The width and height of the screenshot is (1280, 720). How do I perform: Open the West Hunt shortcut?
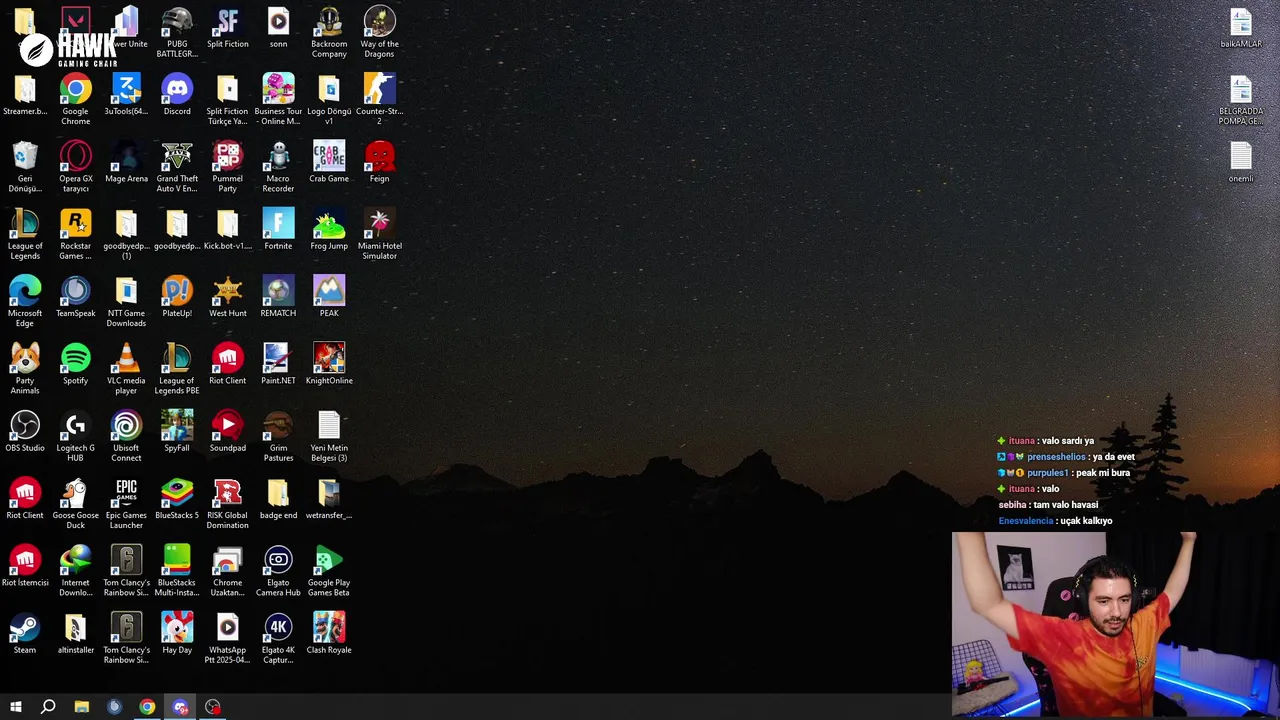pos(228,292)
